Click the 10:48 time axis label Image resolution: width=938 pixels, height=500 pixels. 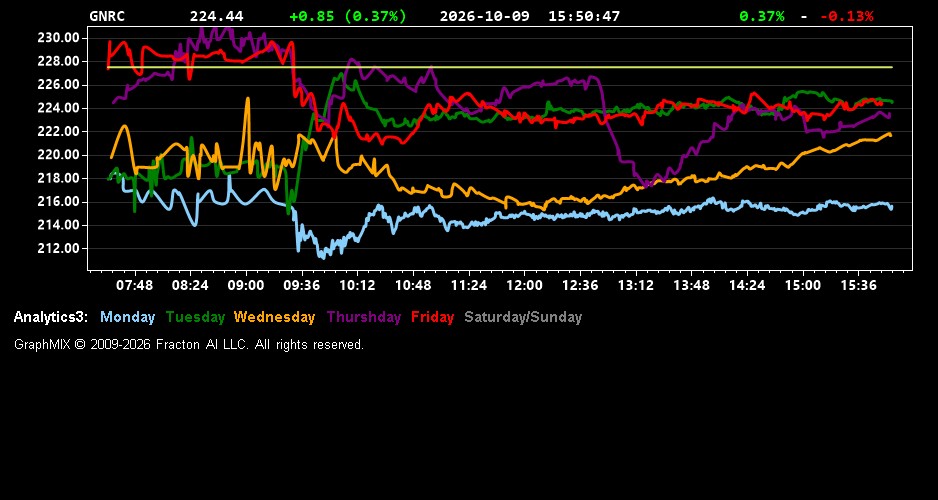coord(413,285)
